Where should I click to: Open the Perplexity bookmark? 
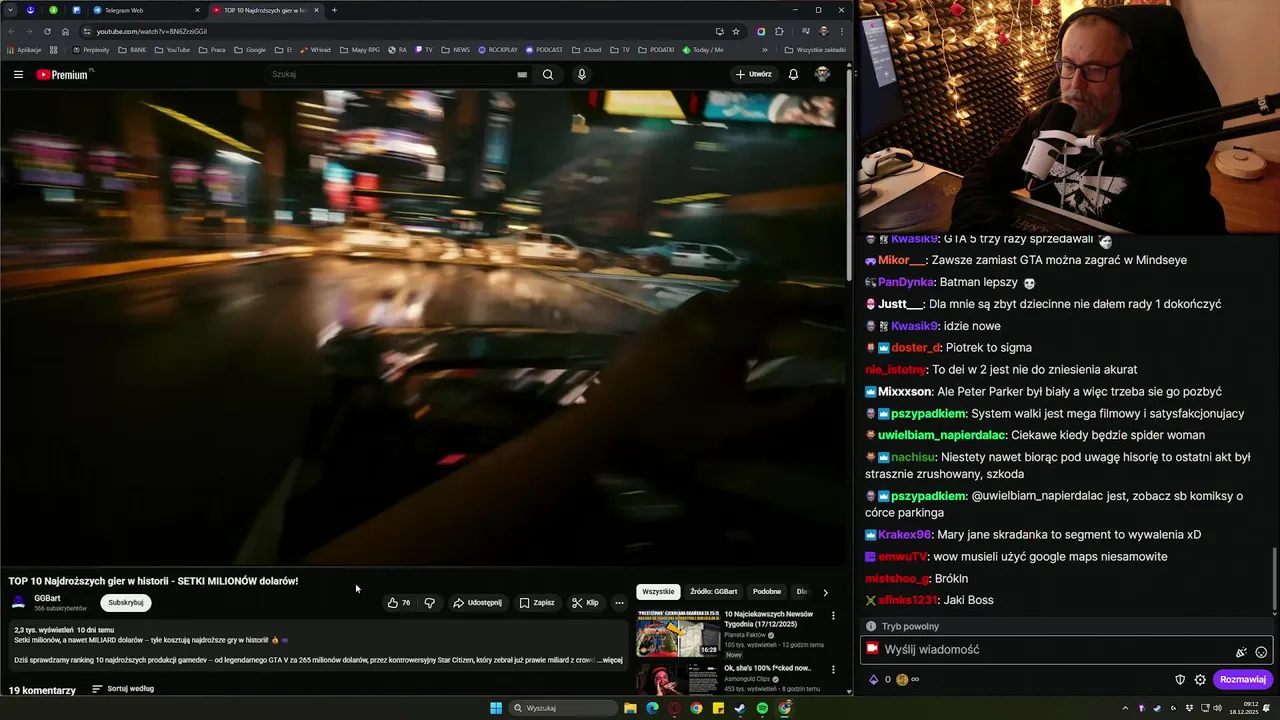91,49
